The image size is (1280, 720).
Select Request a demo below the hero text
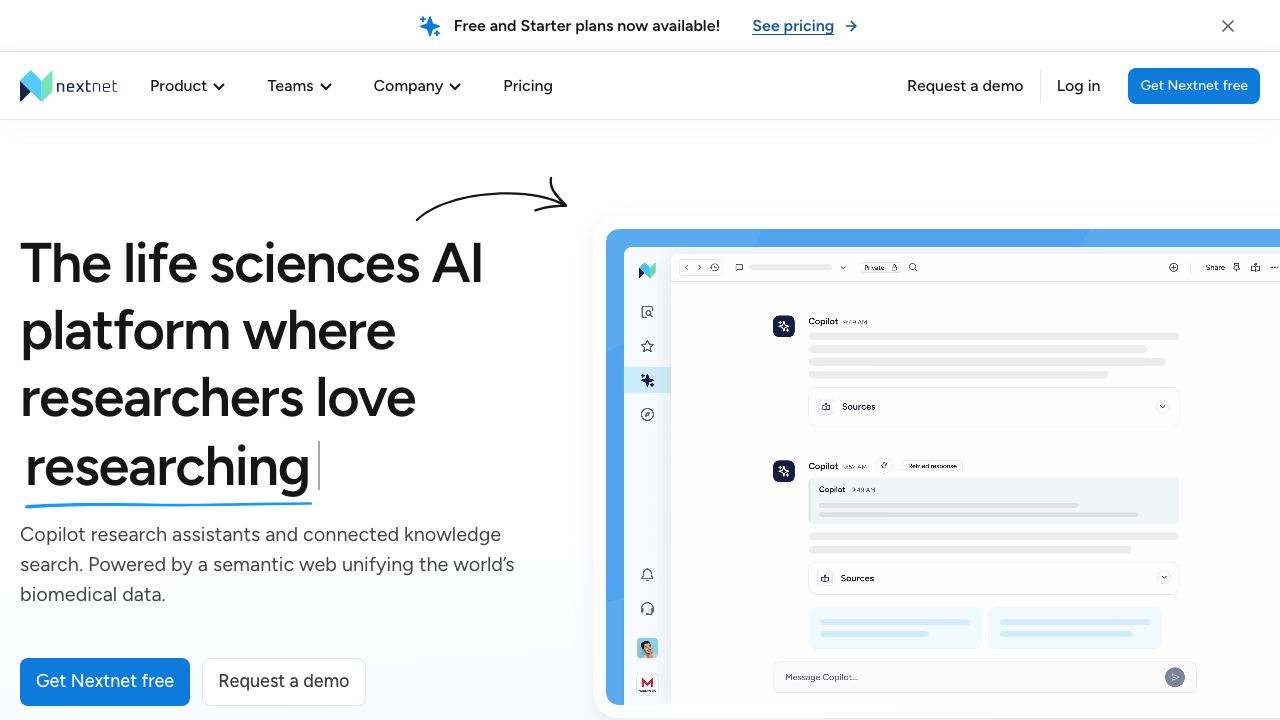coord(284,681)
